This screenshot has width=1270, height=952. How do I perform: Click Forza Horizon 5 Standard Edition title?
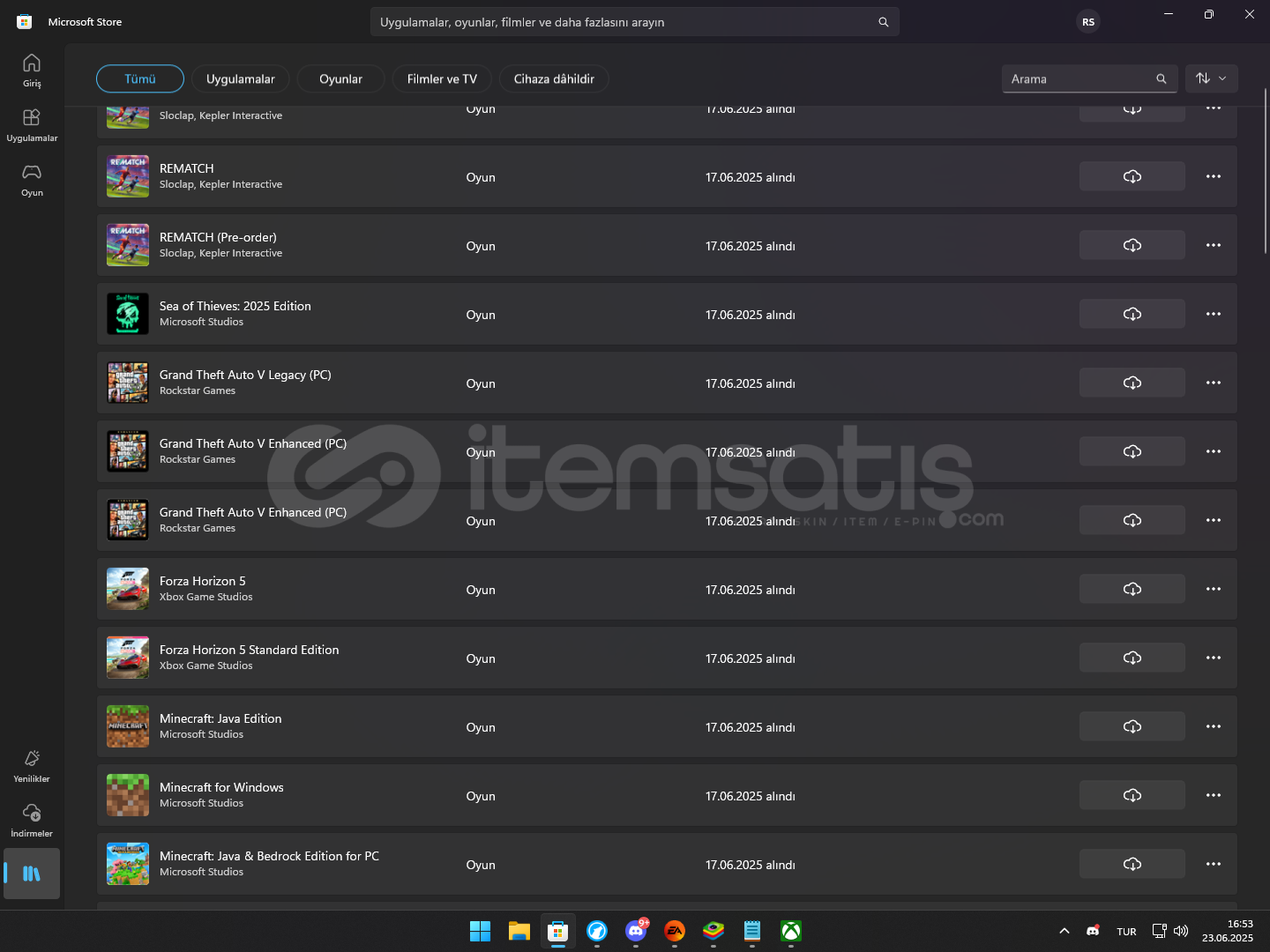[x=250, y=650]
